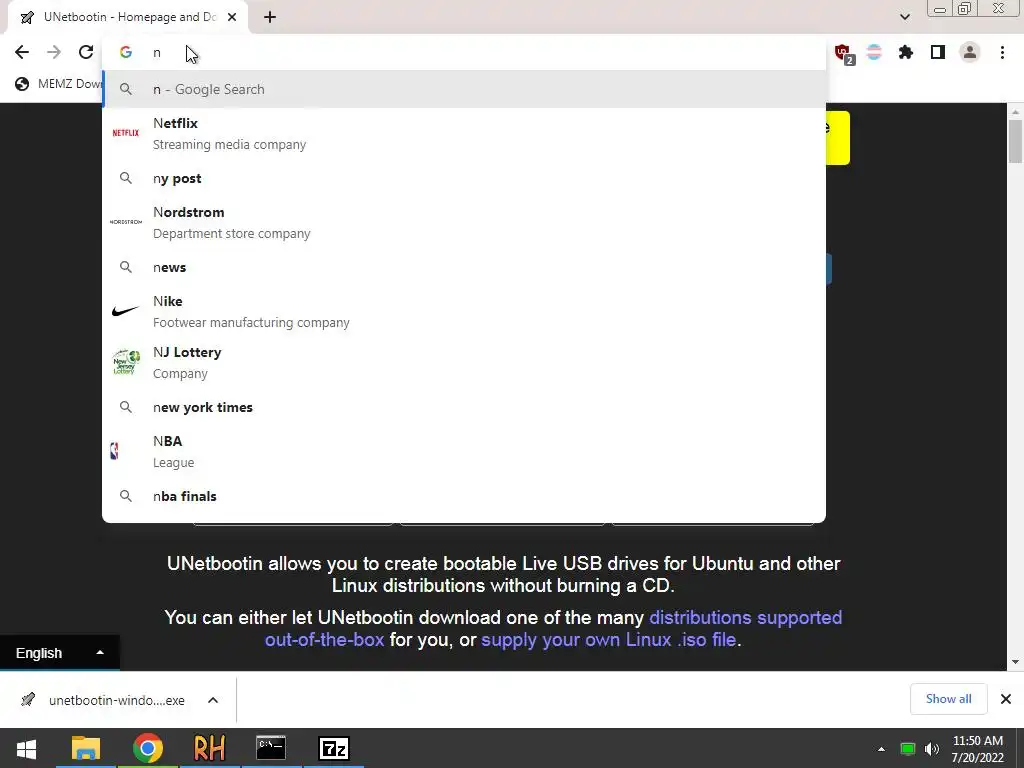Open the English language dropdown
The height and width of the screenshot is (768, 1024).
(59, 653)
